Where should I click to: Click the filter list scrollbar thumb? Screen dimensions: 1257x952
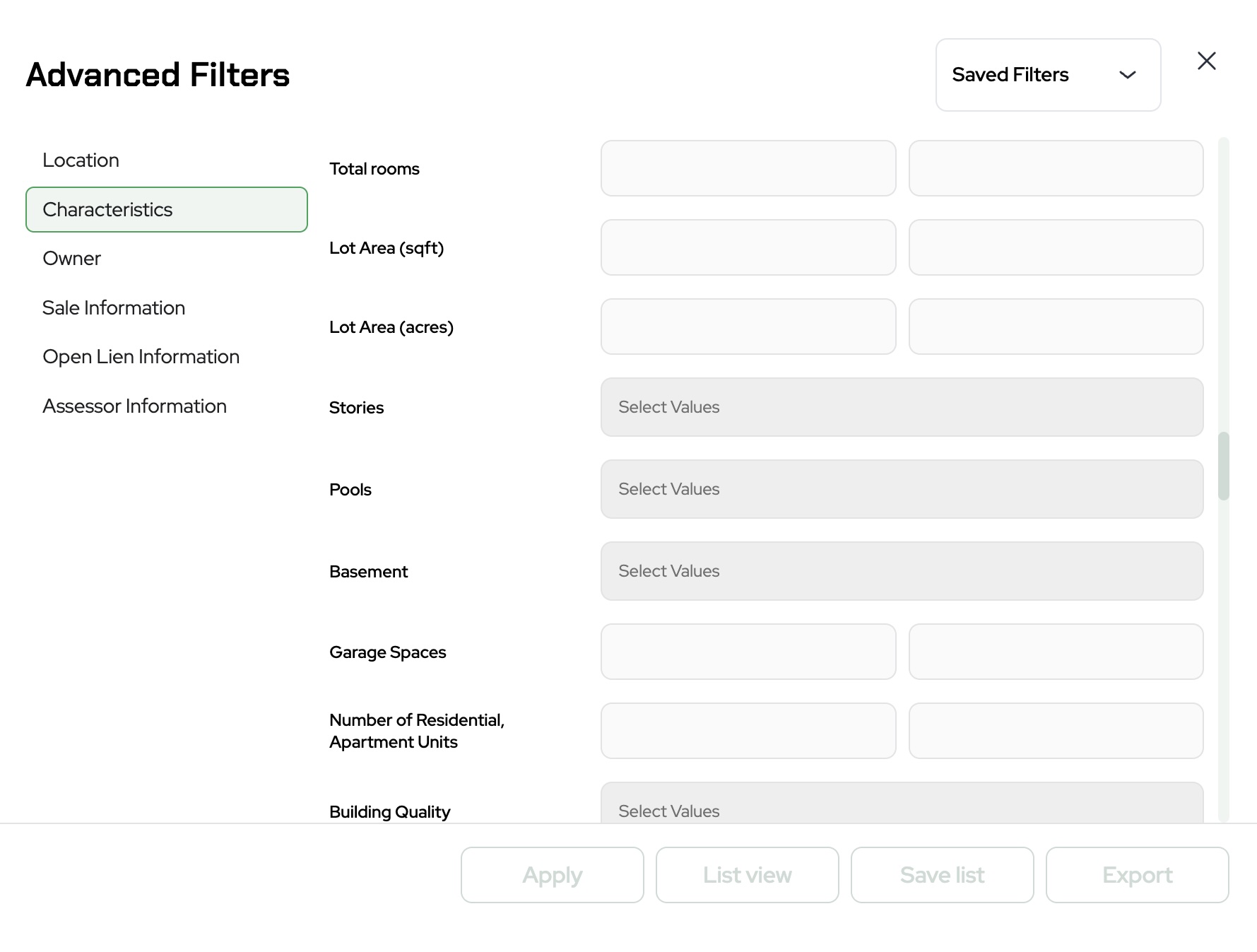(1224, 466)
